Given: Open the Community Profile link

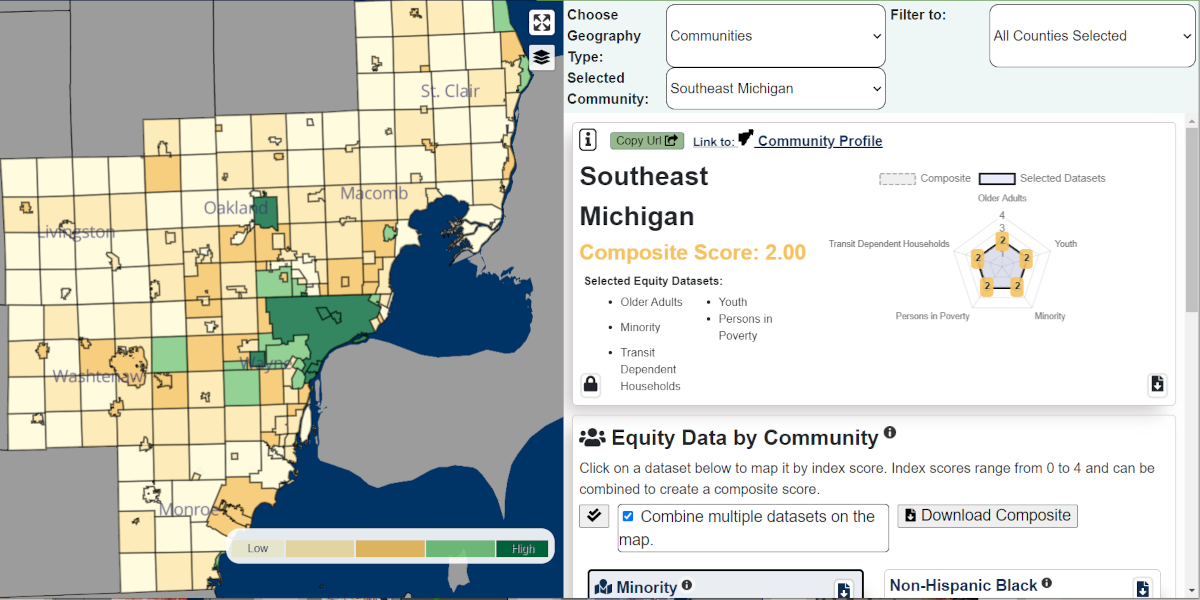Looking at the screenshot, I should (x=818, y=140).
